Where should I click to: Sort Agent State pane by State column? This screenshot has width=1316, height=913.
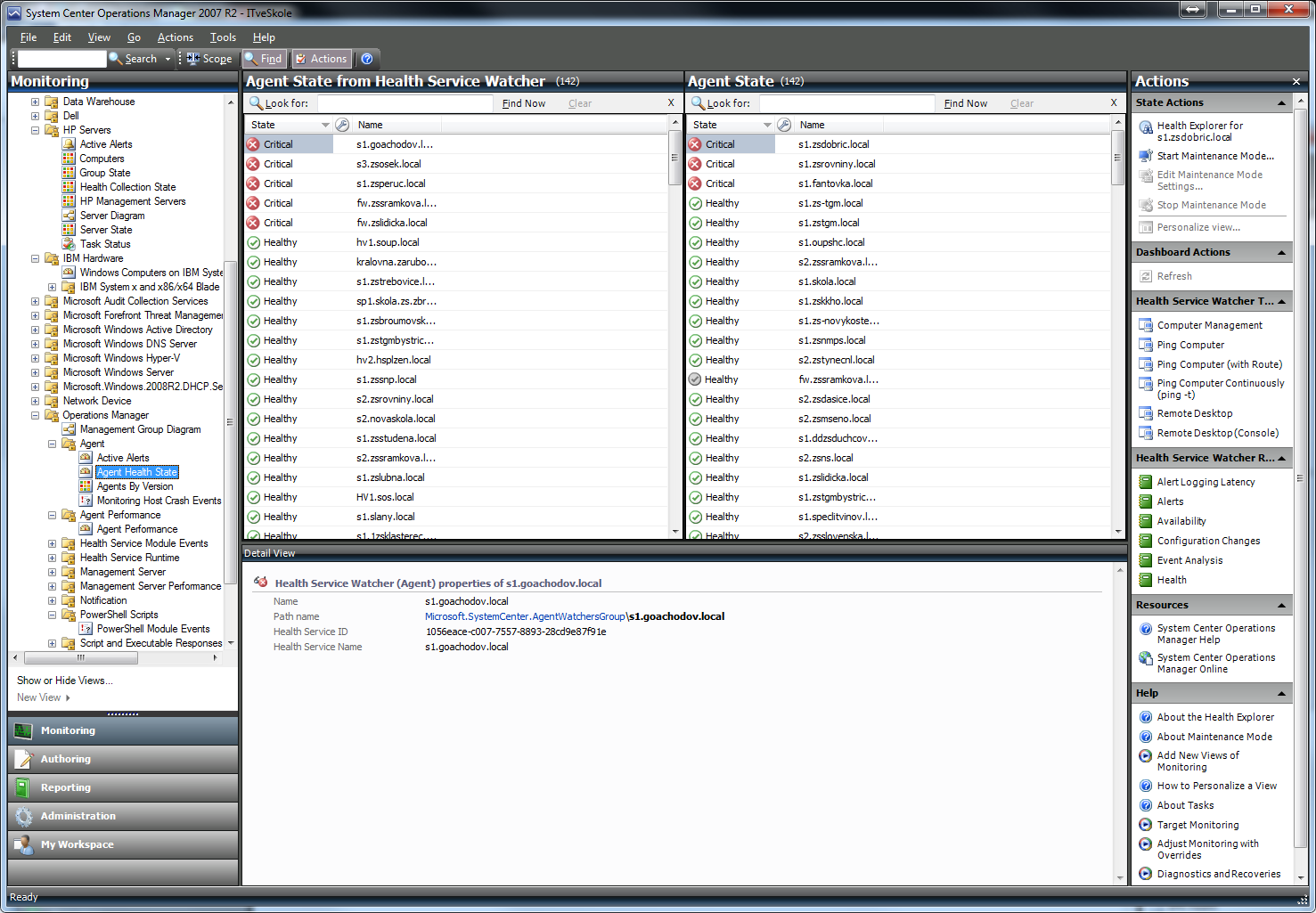730,125
